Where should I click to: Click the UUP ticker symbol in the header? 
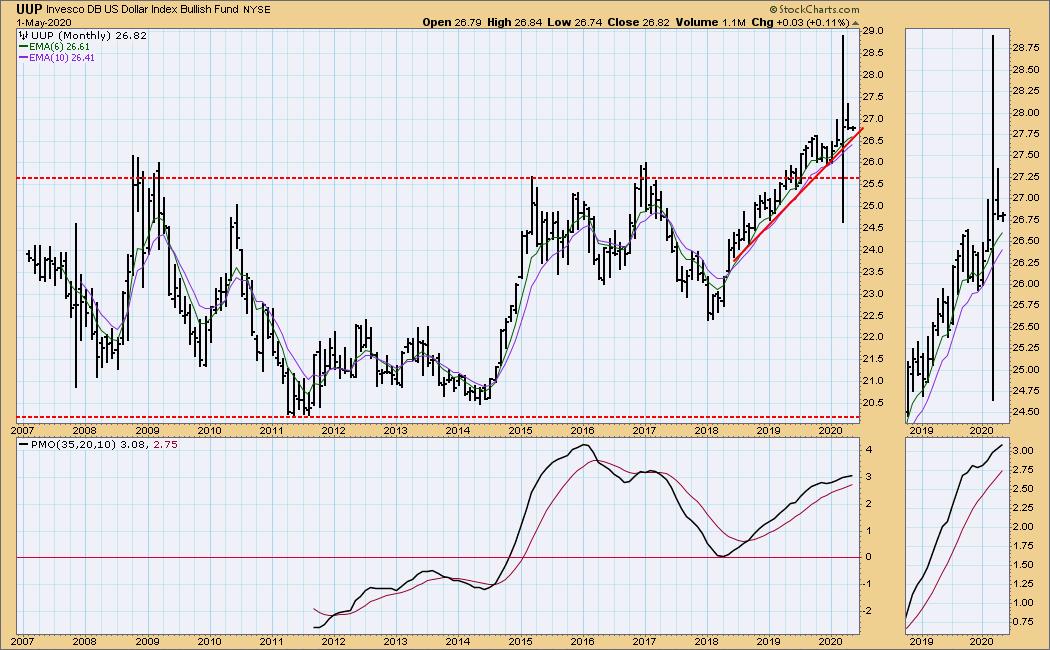(x=29, y=9)
